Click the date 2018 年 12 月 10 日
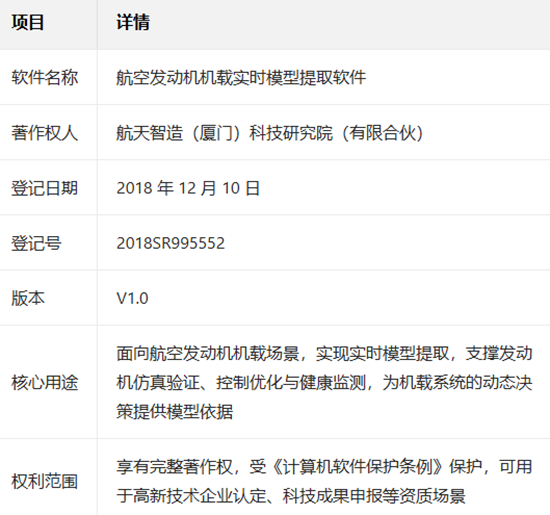The width and height of the screenshot is (550, 515). pos(188,188)
